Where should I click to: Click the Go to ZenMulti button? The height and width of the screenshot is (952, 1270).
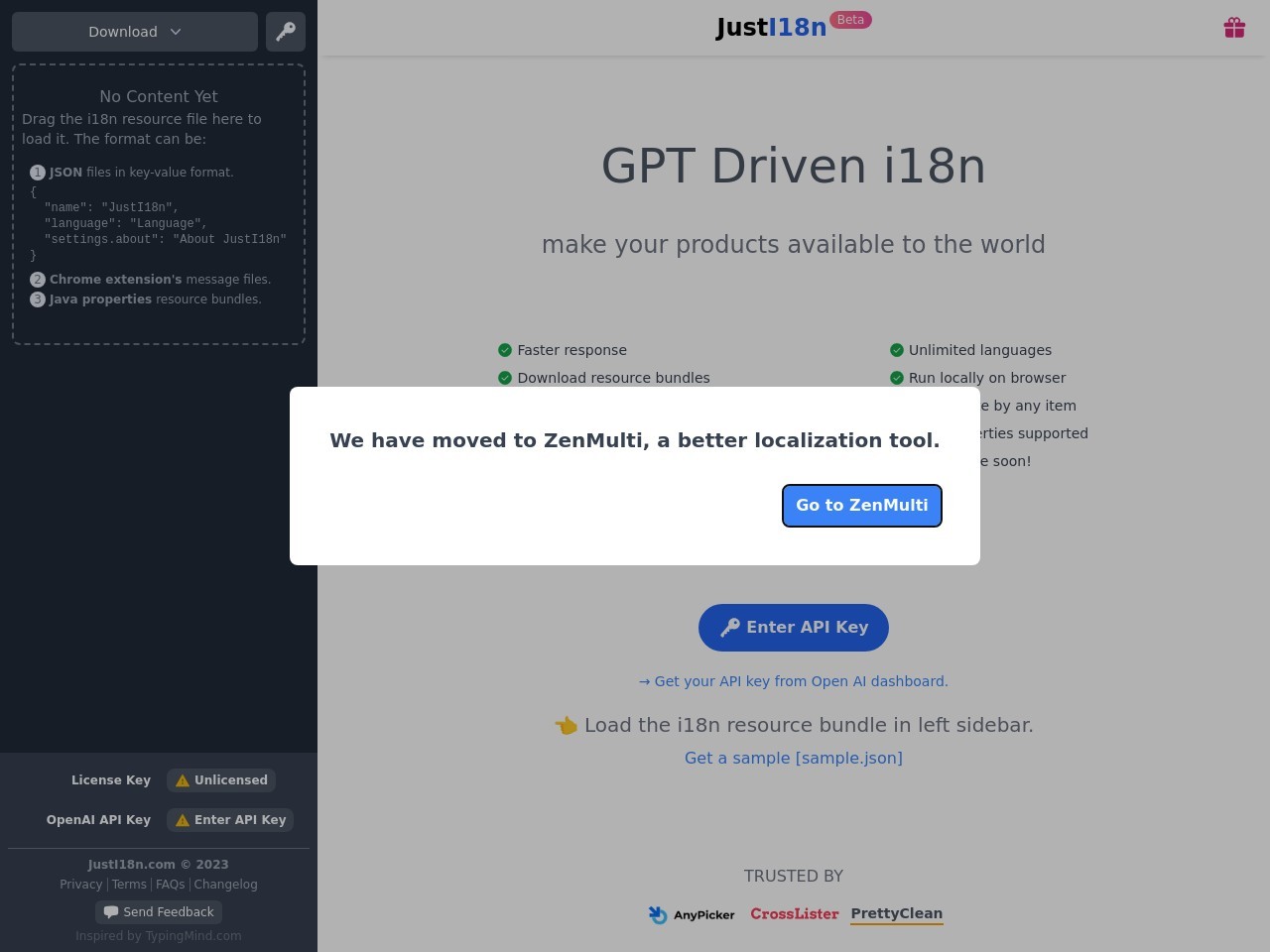click(x=862, y=506)
